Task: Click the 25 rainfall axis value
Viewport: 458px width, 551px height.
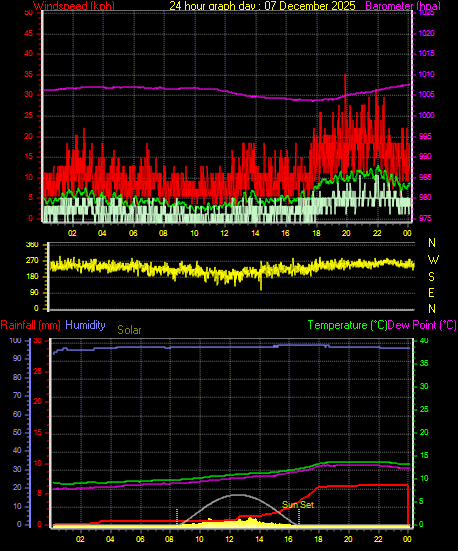Action: point(37,371)
